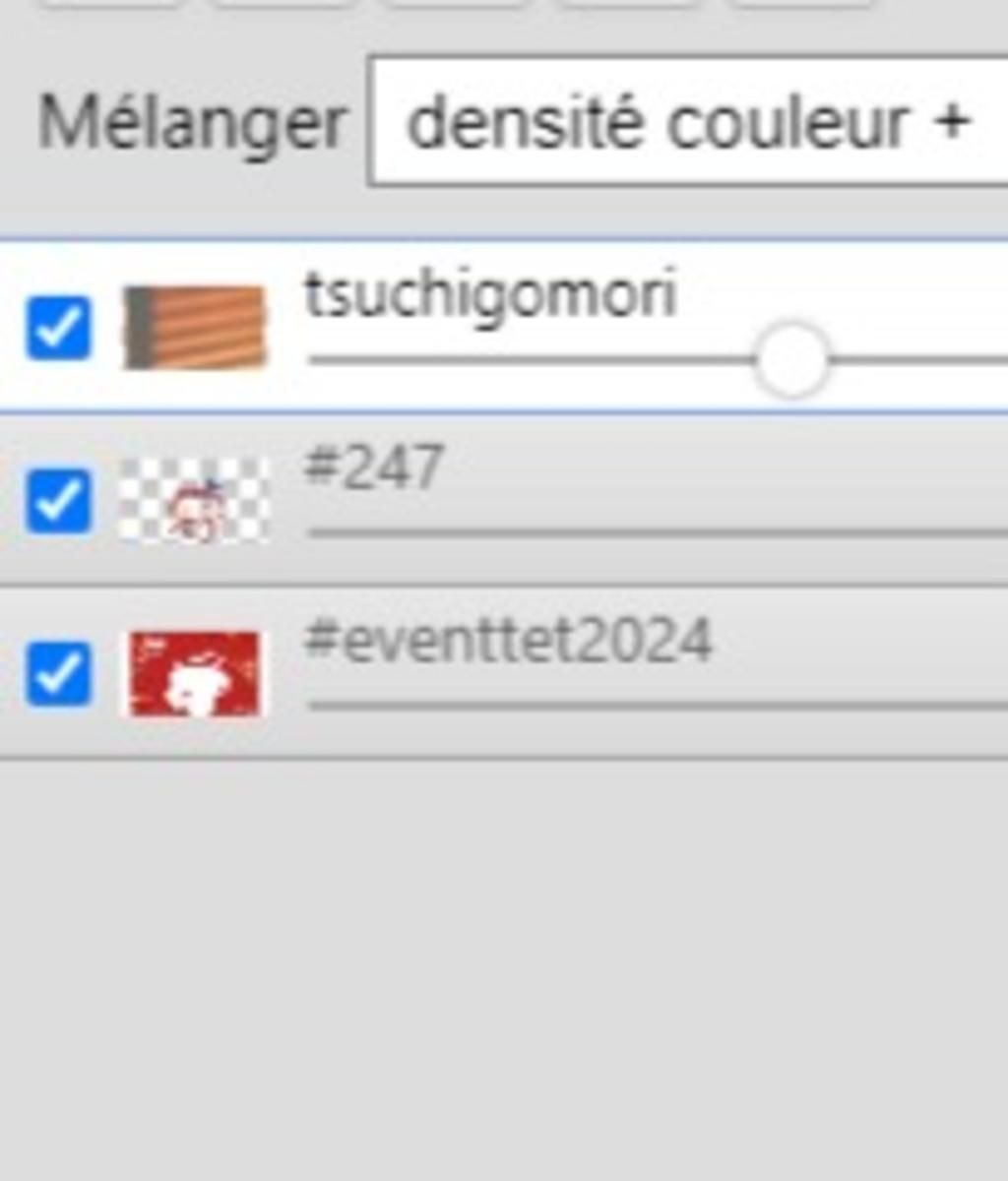Click the tsuchigomori striped orange layer thumbnail
1008x1181 pixels.
point(194,328)
